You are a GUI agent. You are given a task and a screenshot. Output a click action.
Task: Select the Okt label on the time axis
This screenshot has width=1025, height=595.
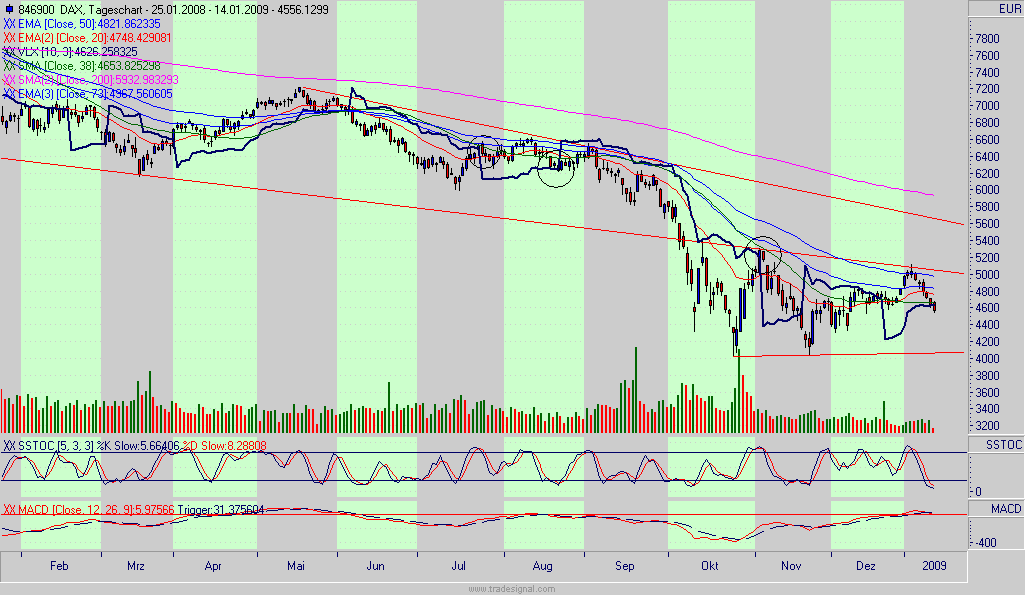click(x=709, y=566)
